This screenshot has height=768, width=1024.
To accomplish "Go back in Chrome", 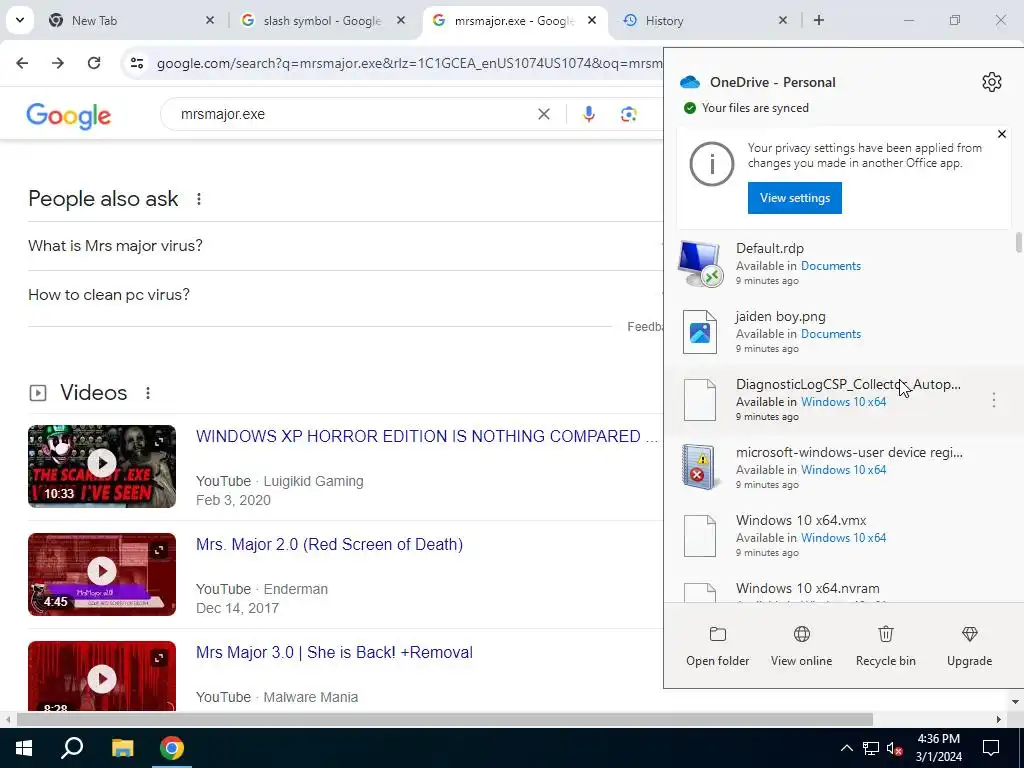I will click(x=22, y=63).
